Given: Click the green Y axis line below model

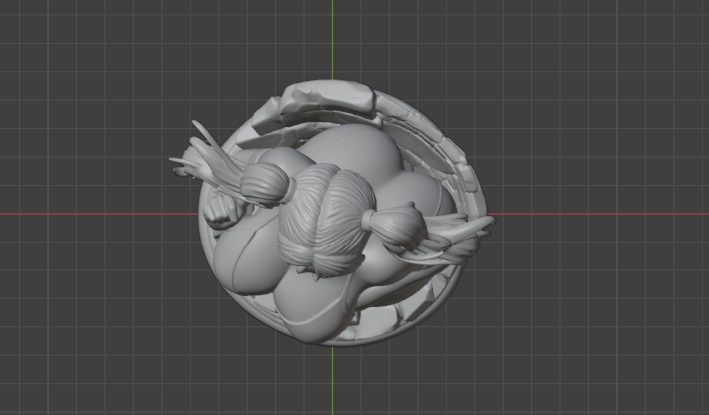Looking at the screenshot, I should (332, 381).
